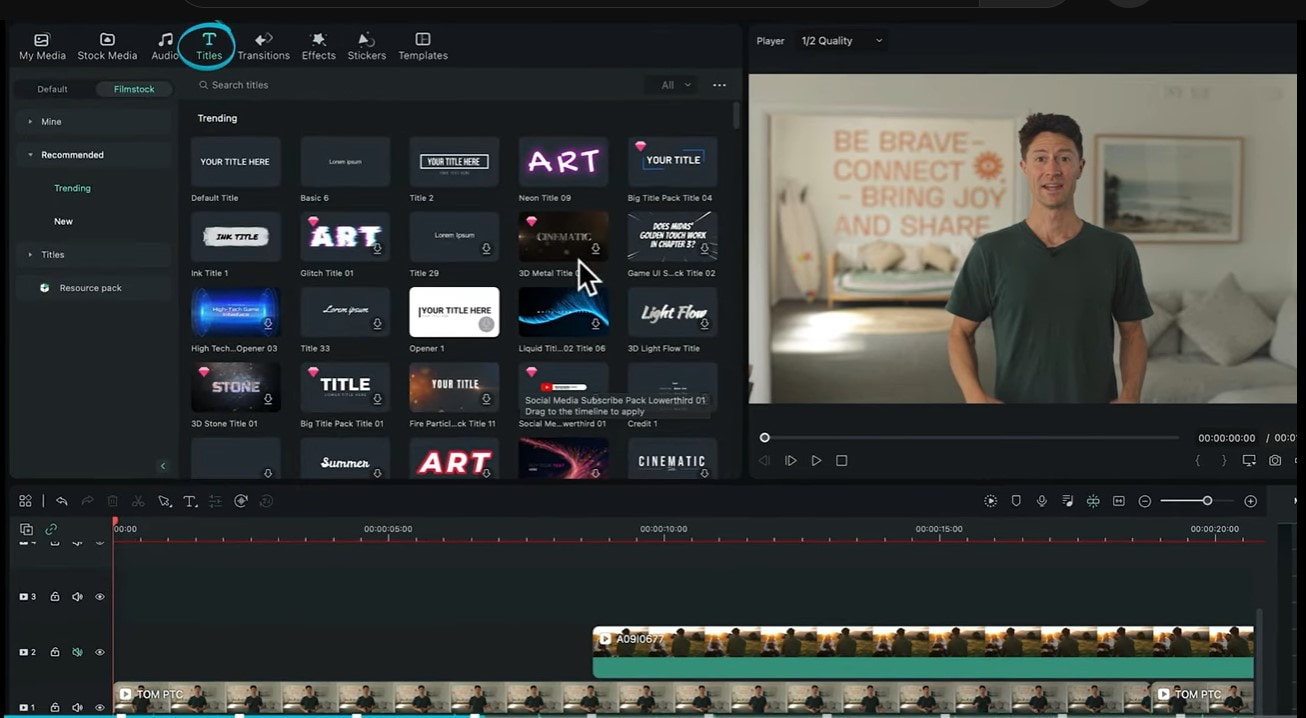Expand the Titles category
This screenshot has height=718, width=1306.
pos(94,255)
